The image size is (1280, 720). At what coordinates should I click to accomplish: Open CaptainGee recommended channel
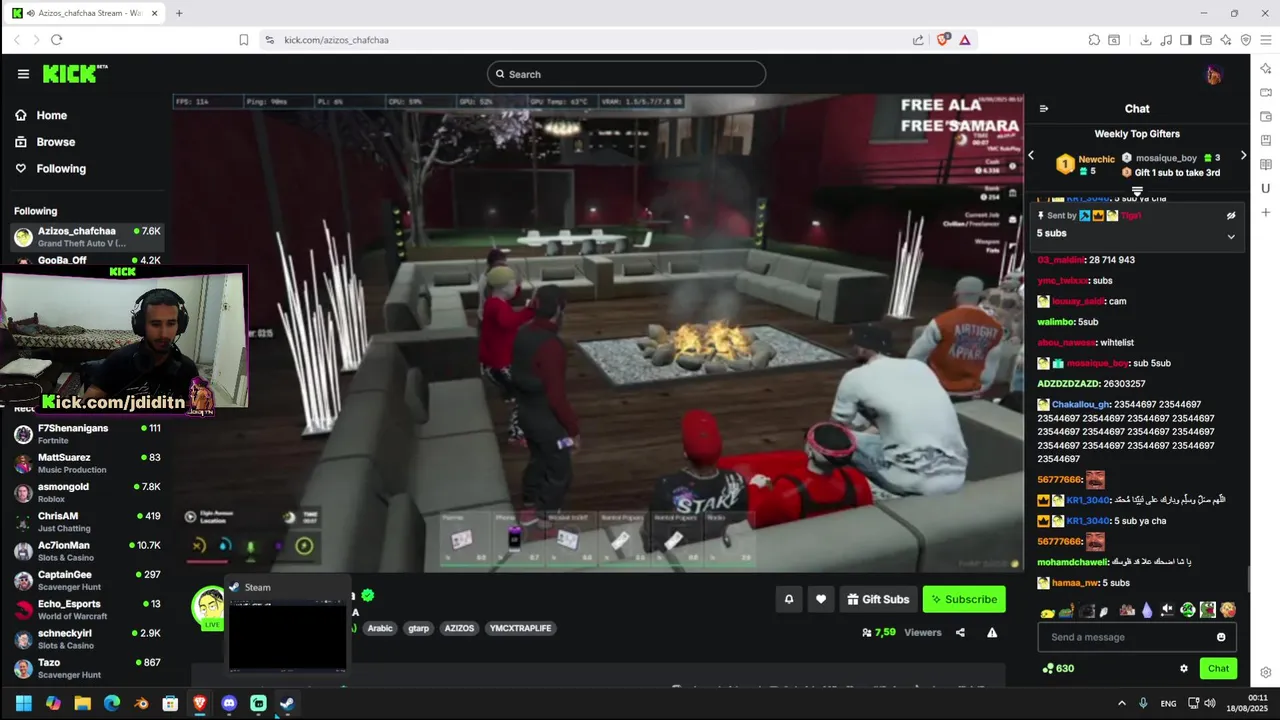click(x=87, y=580)
